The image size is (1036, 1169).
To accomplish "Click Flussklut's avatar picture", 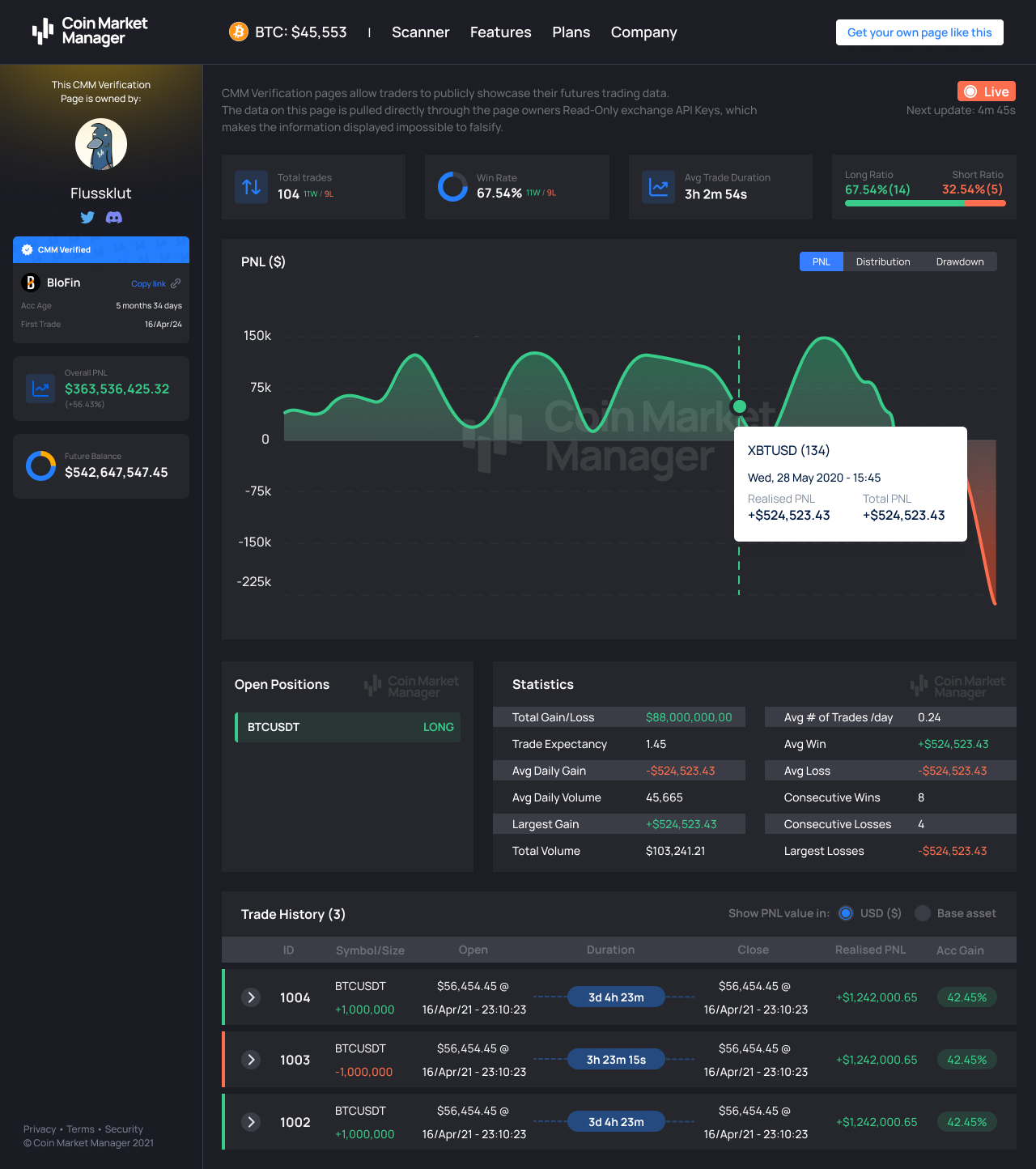I will point(101,144).
